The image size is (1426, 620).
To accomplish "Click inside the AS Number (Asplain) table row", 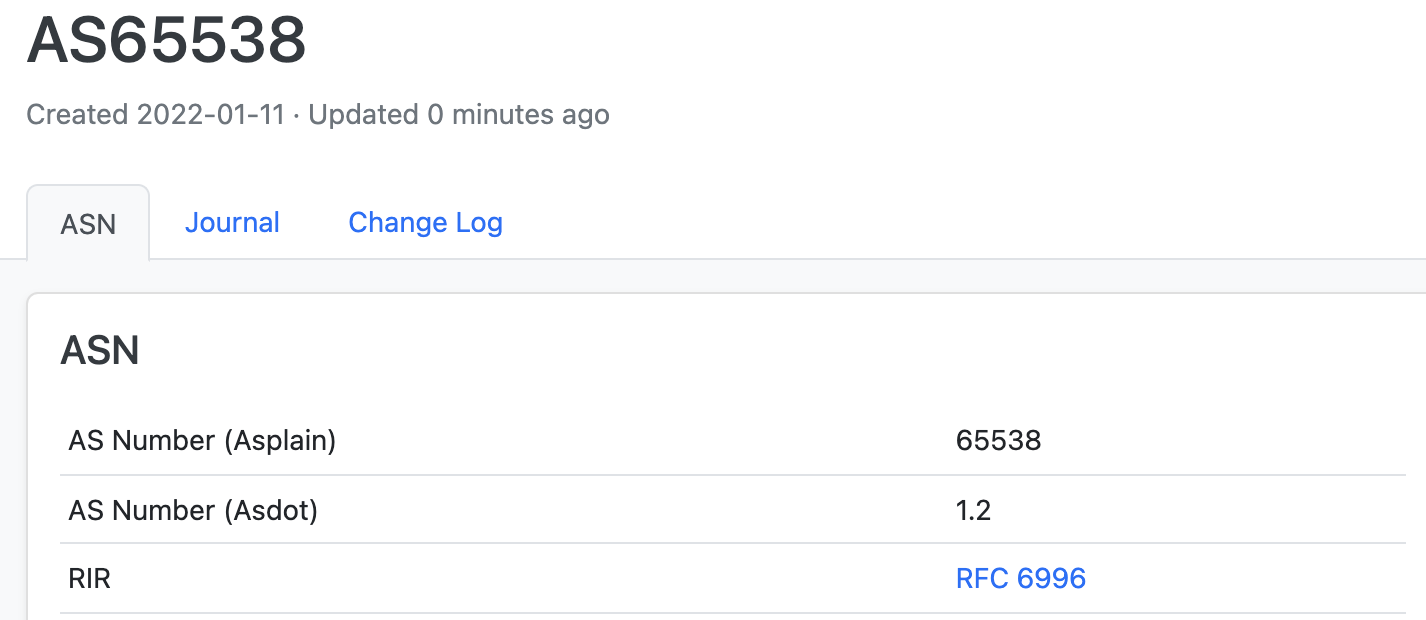I will (x=600, y=439).
